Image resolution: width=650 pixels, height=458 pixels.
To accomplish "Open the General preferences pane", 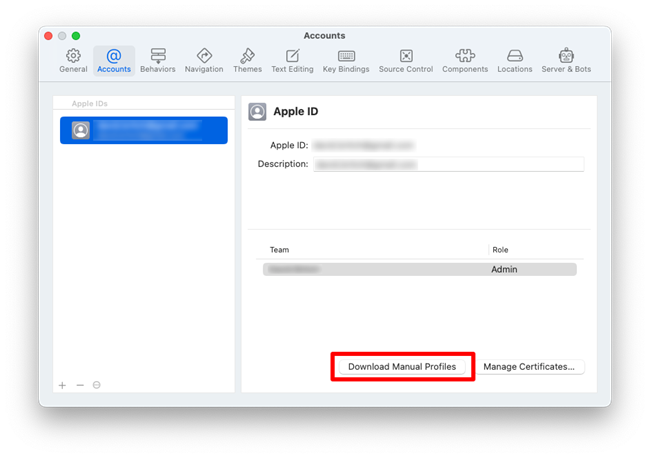I will pos(73,60).
